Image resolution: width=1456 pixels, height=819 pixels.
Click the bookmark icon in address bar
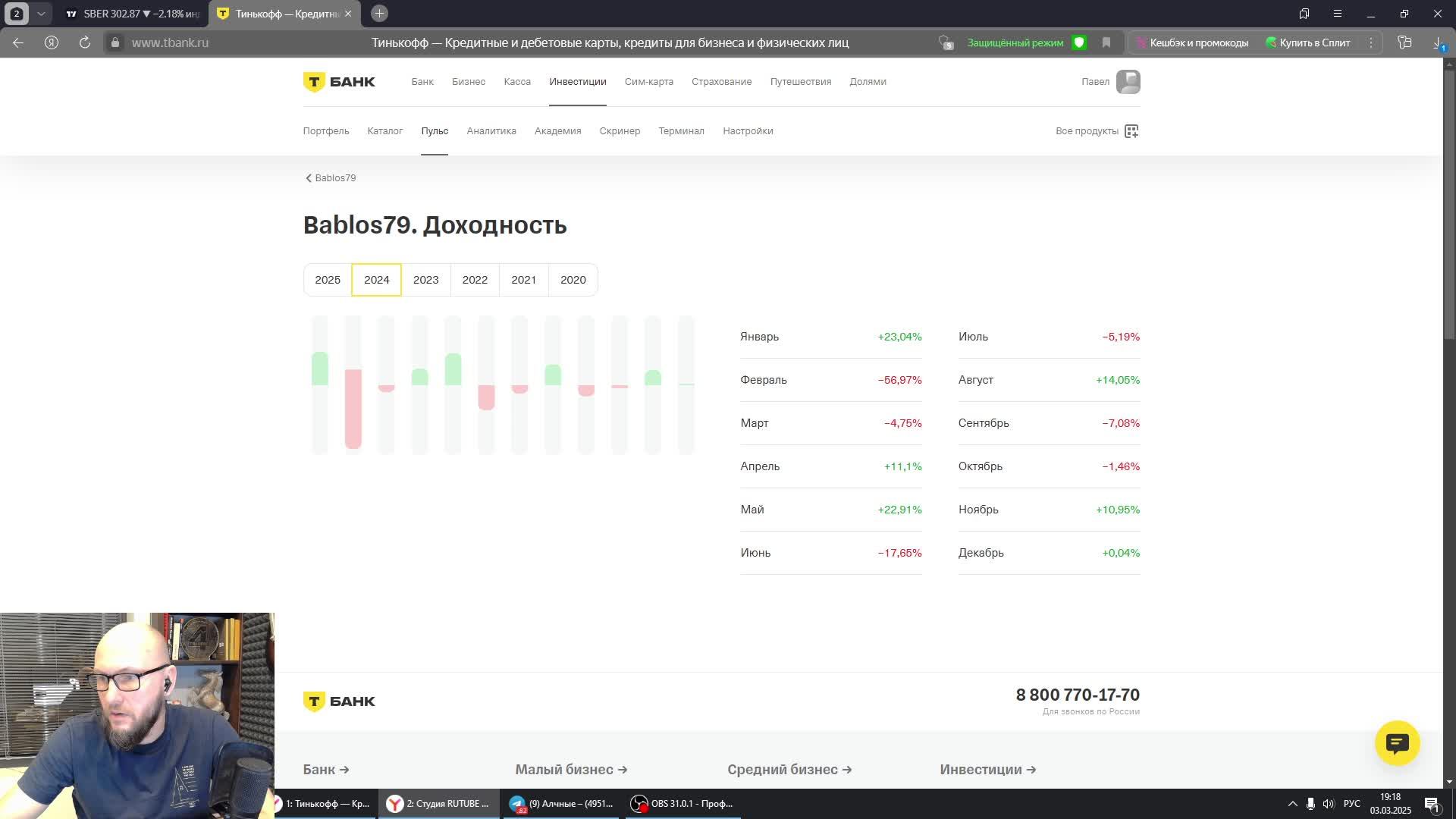(x=1106, y=42)
